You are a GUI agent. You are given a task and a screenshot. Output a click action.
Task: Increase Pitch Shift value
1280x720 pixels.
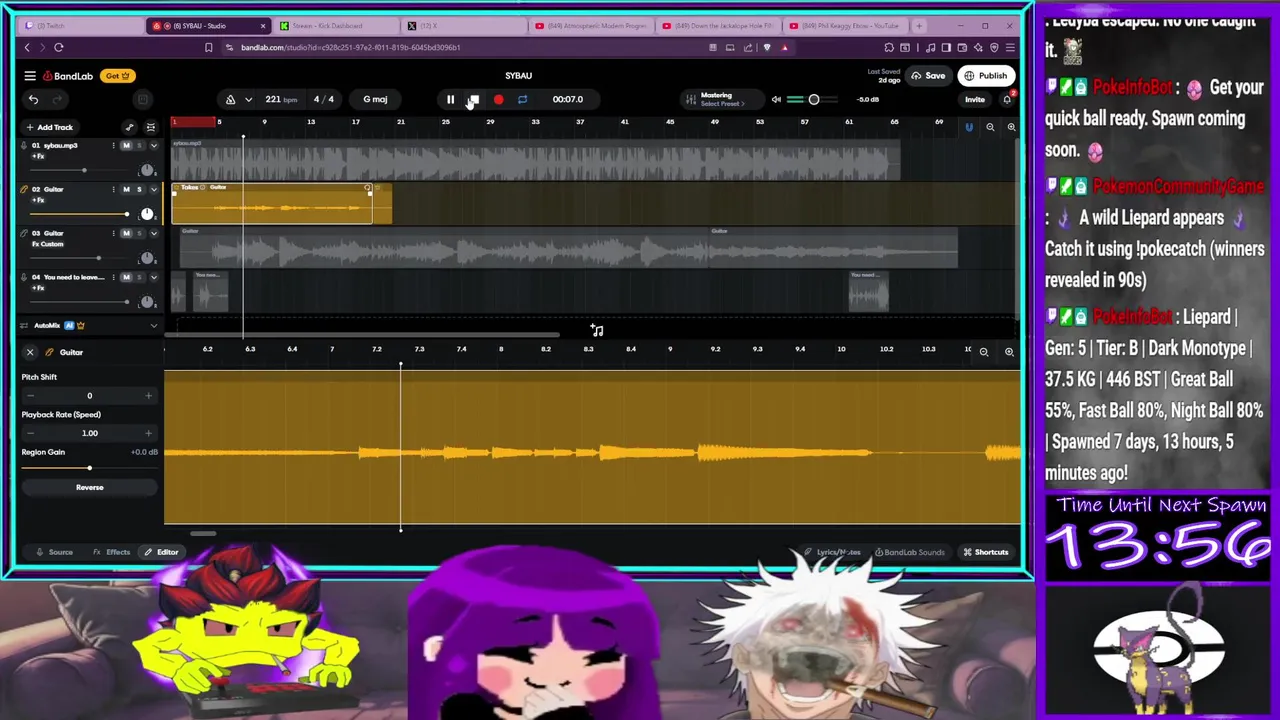(148, 396)
